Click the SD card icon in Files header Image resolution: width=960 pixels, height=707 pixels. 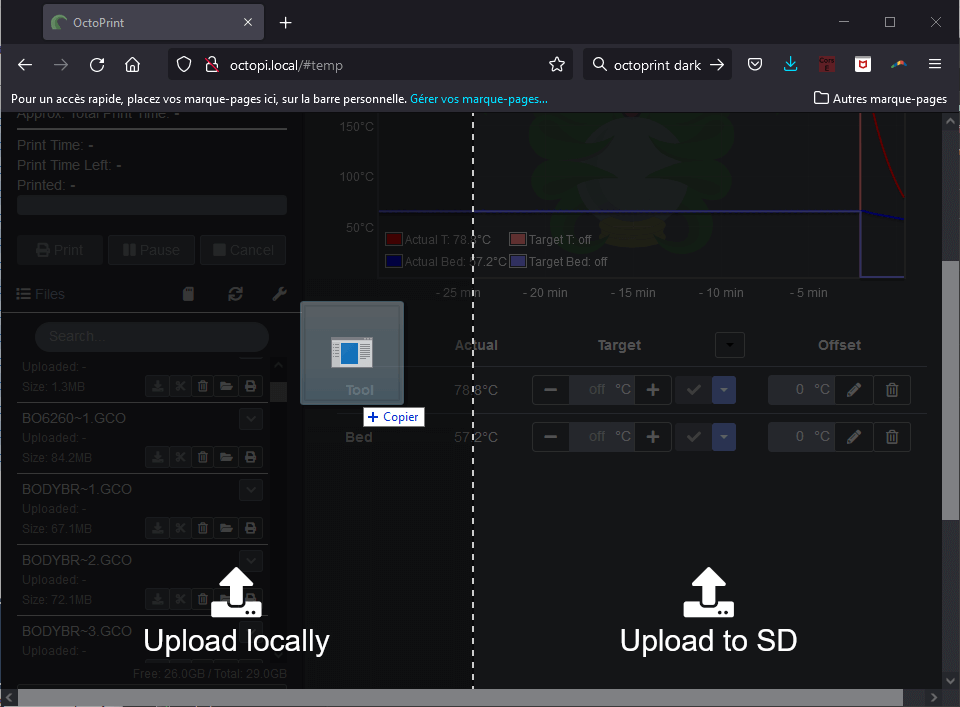[189, 294]
